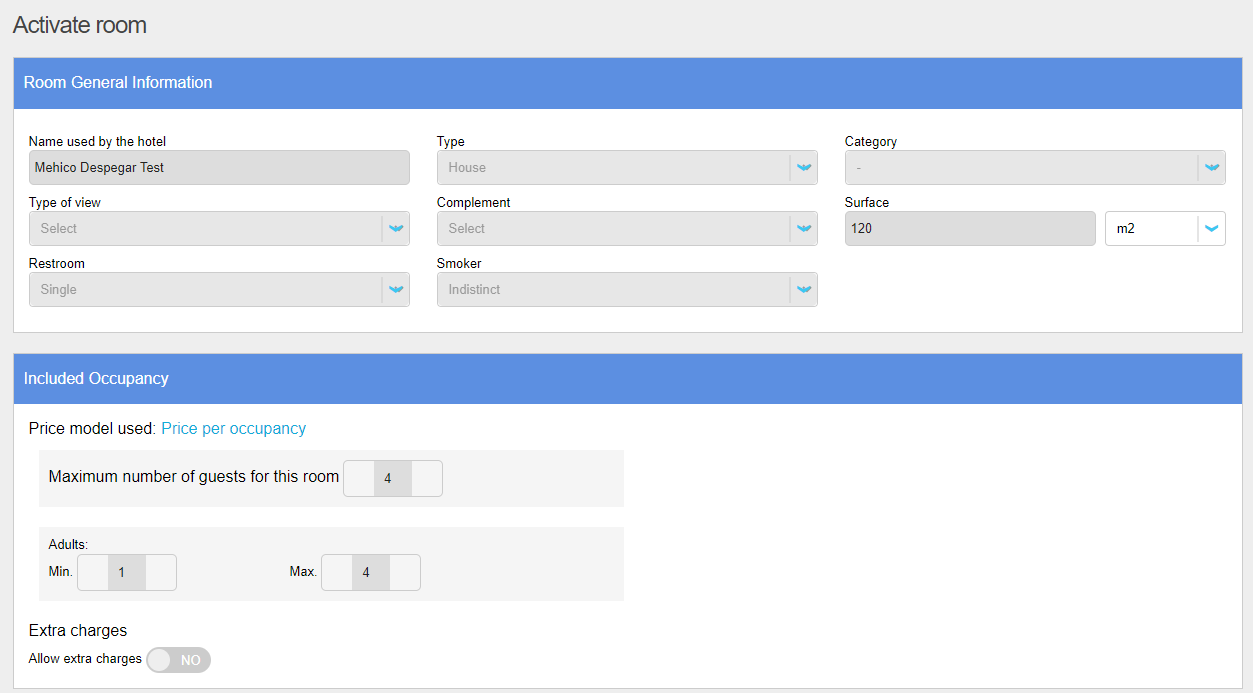Increase the Adults Max. value
This screenshot has width=1253, height=693.
click(404, 573)
